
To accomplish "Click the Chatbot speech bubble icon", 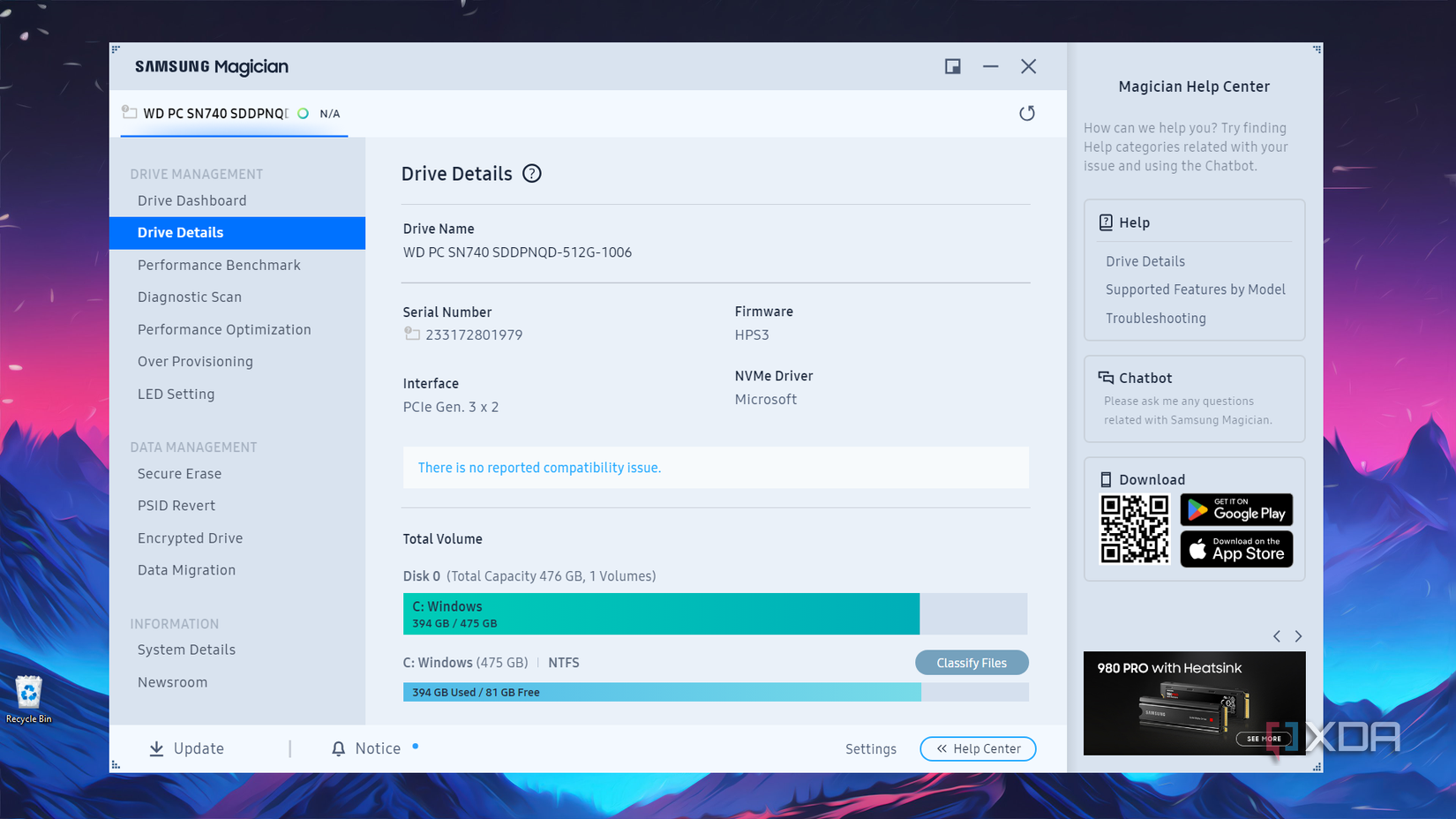I will pyautogui.click(x=1106, y=378).
